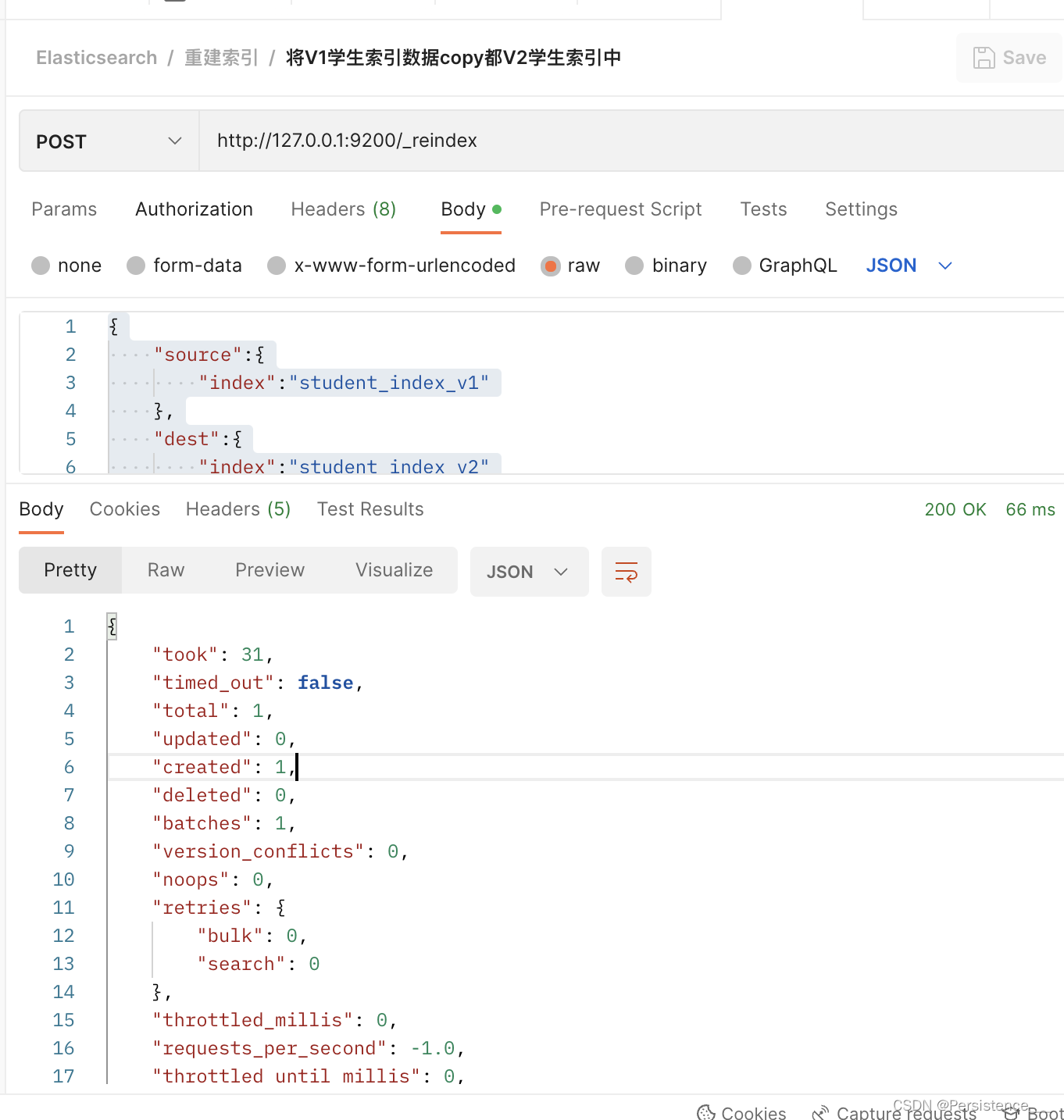Click the "student_index_v1" value in request body
Viewport: 1064px width, 1120px height.
point(389,383)
